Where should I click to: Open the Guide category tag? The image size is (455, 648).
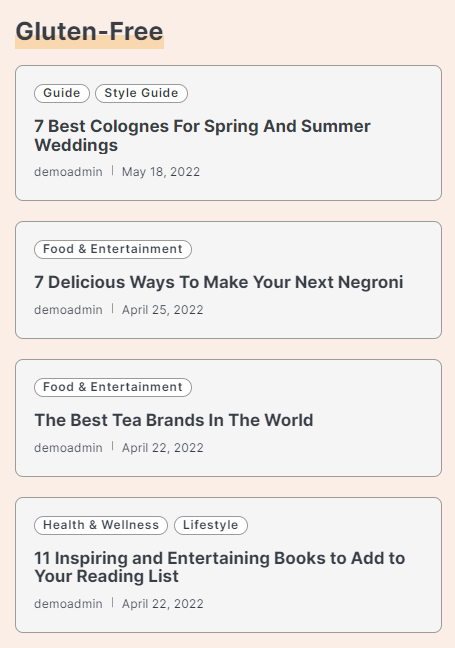coord(62,93)
